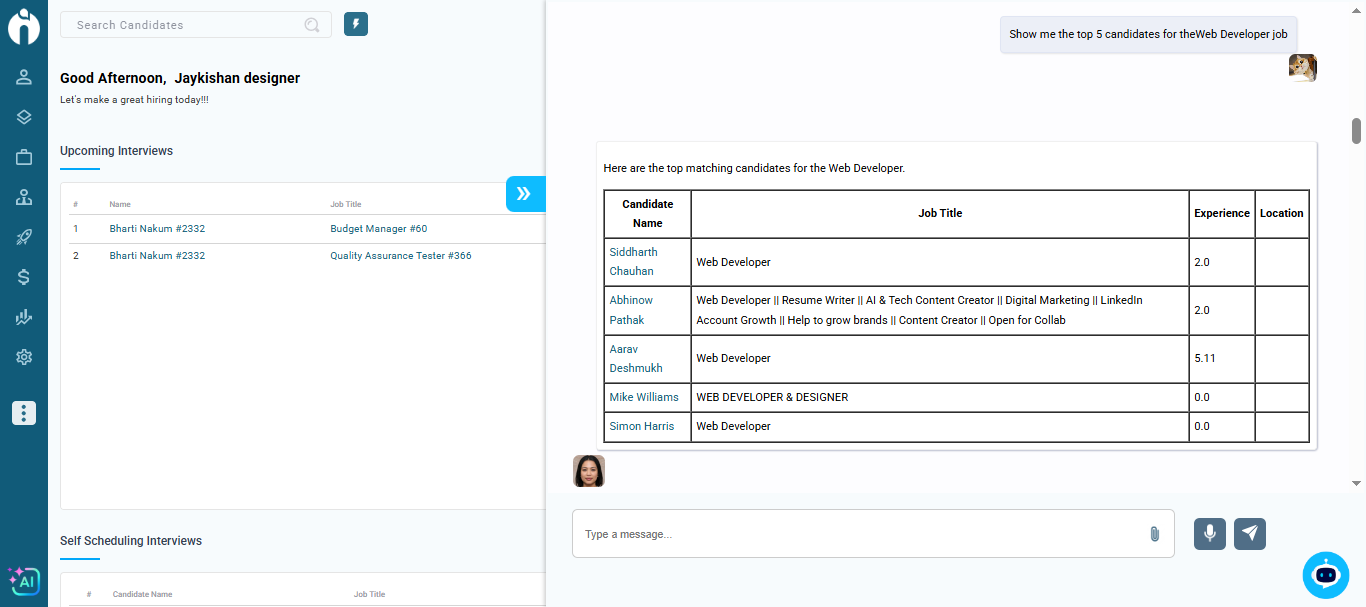Click the chat panel vertical scrollbar thumb
The height and width of the screenshot is (607, 1366).
[x=1356, y=131]
